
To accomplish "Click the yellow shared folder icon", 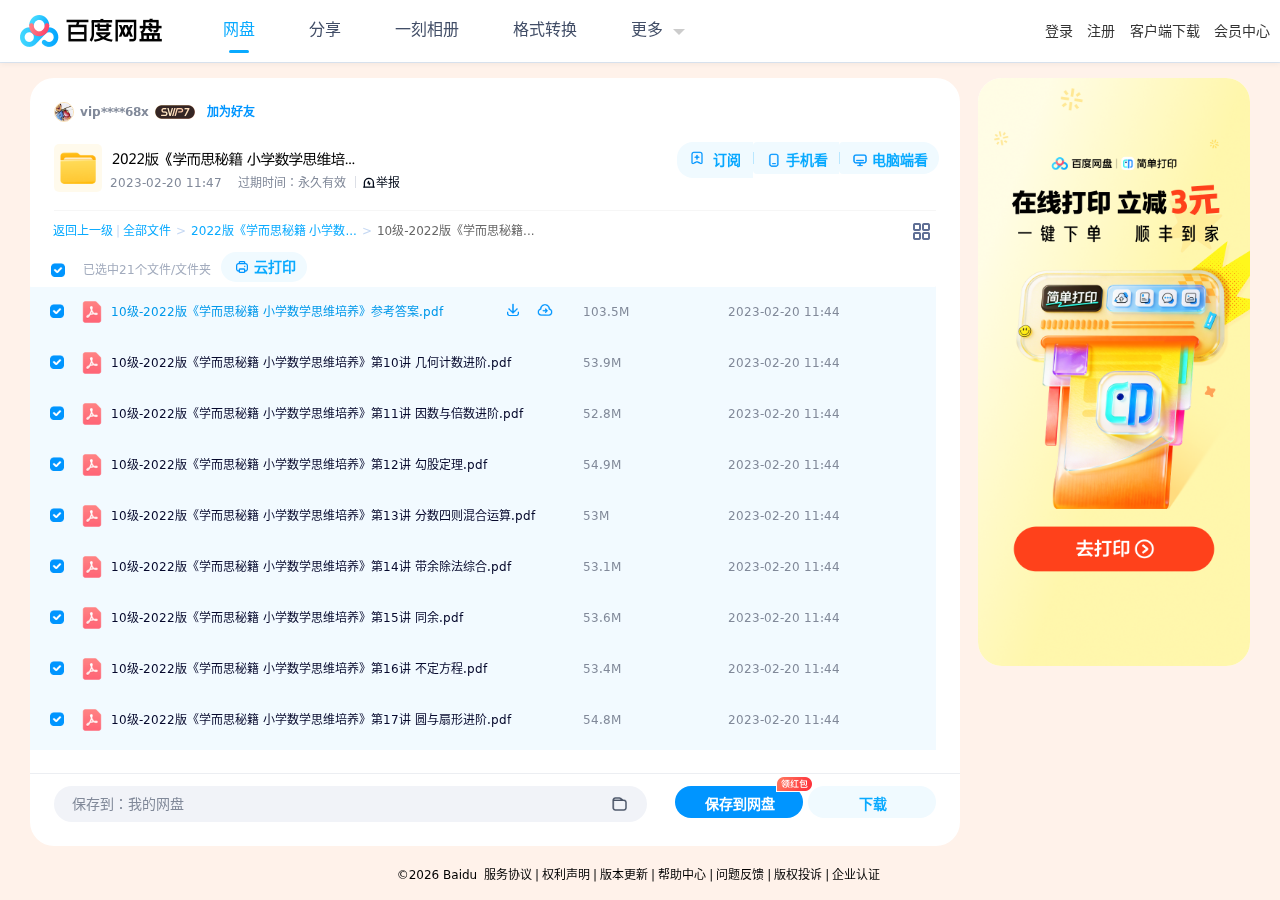I will click(77, 168).
